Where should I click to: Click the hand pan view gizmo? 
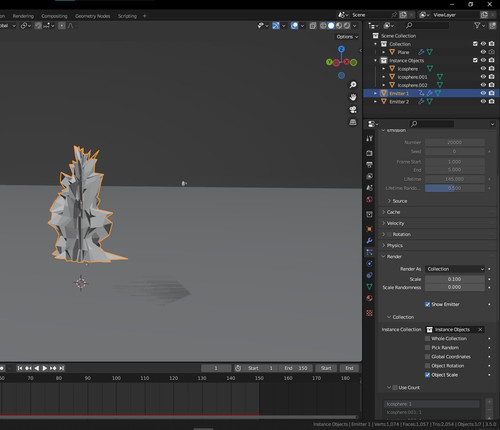pyautogui.click(x=353, y=97)
